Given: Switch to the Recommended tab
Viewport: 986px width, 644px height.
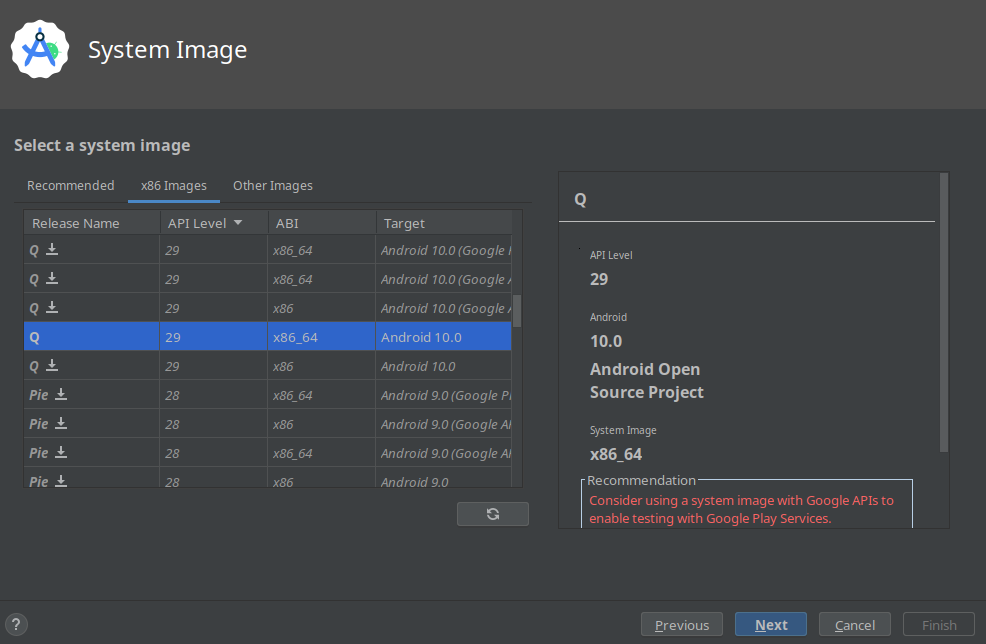Looking at the screenshot, I should 70,186.
